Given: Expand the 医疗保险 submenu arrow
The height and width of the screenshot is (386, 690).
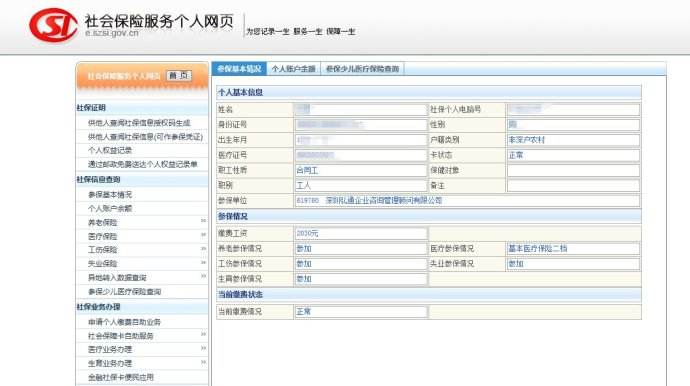Looking at the screenshot, I should coord(203,235).
